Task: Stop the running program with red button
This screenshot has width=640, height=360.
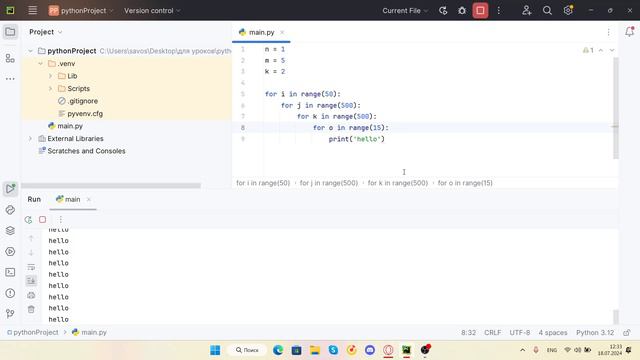Action: pos(480,11)
